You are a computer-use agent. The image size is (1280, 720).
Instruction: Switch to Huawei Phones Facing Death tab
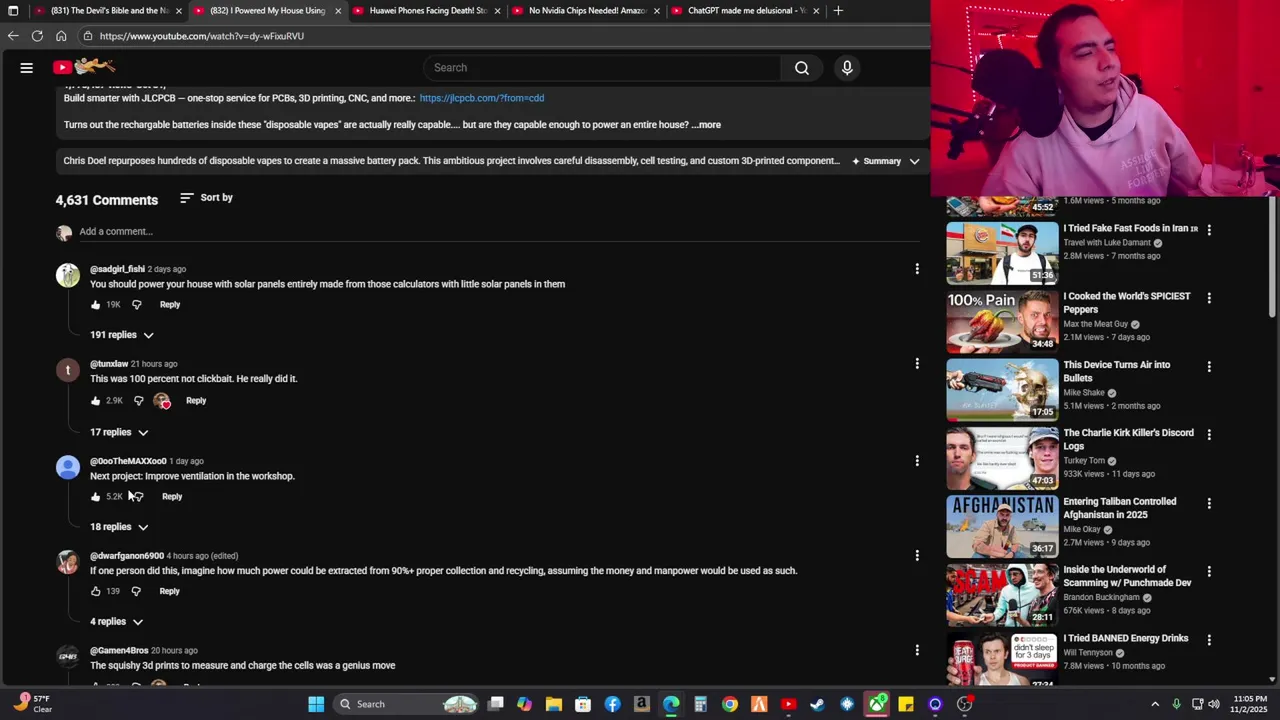coord(427,11)
